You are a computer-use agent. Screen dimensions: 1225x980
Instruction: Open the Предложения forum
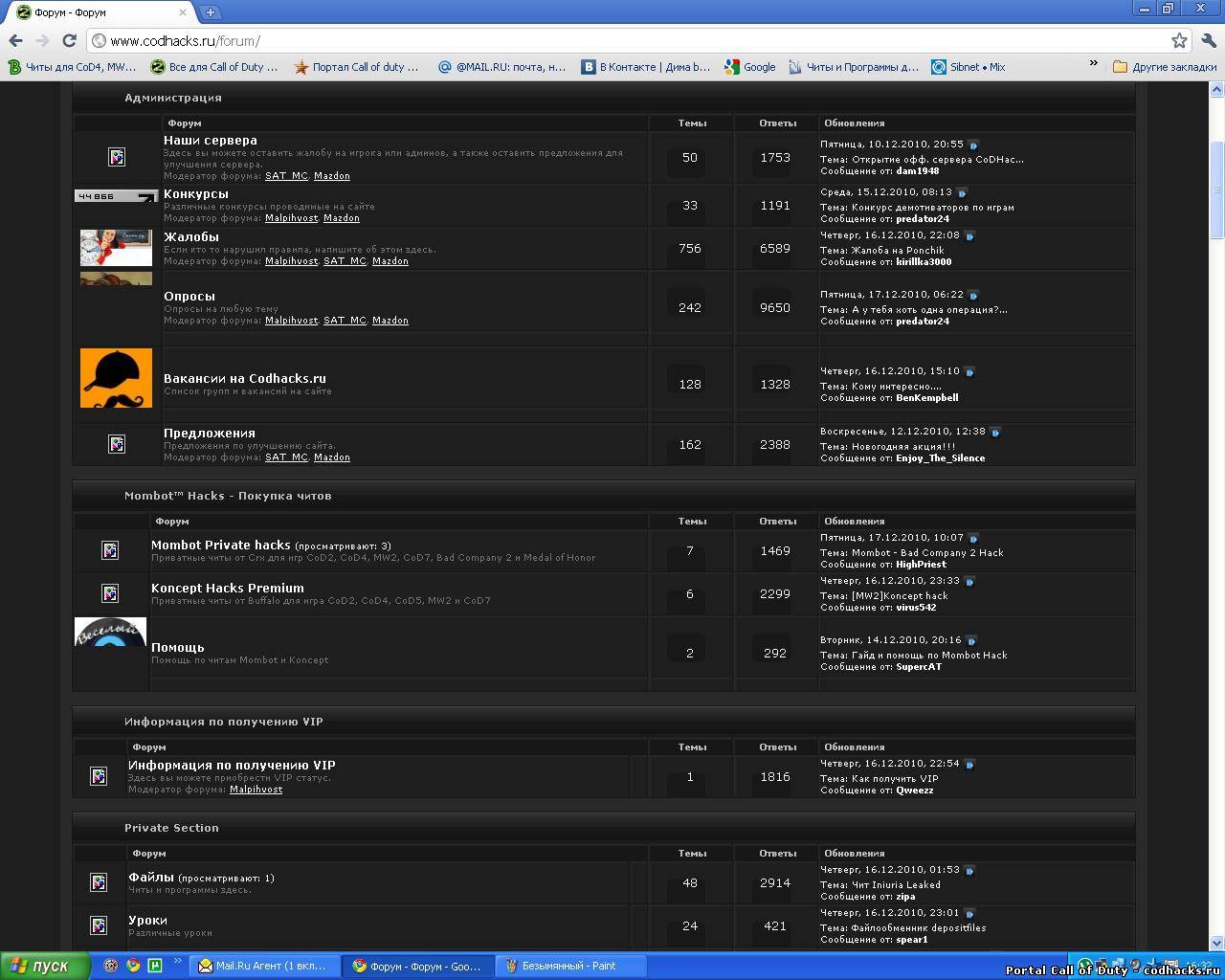tap(209, 434)
